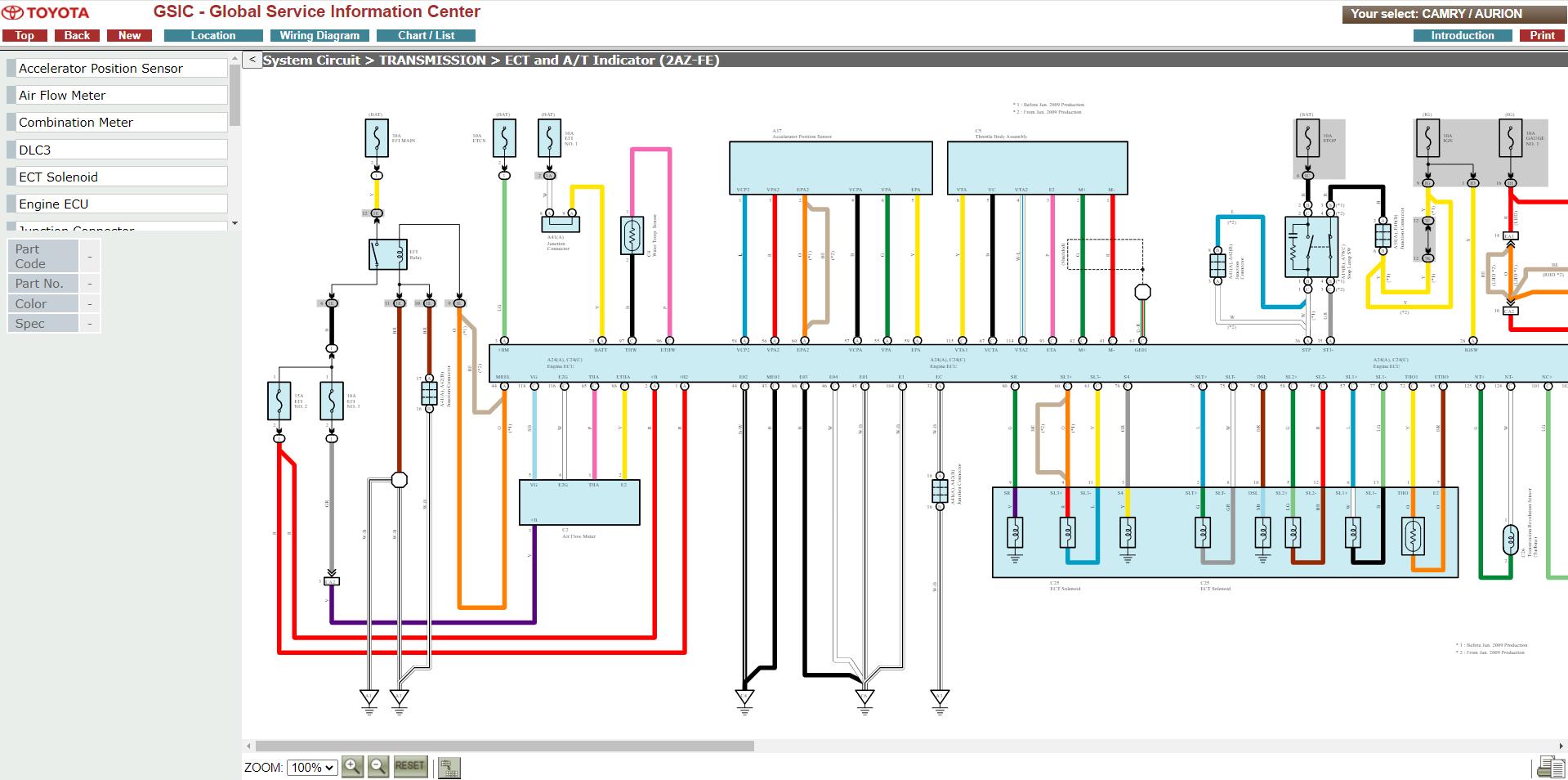The height and width of the screenshot is (780, 1568).
Task: Click the 'Color' label
Action: click(42, 303)
